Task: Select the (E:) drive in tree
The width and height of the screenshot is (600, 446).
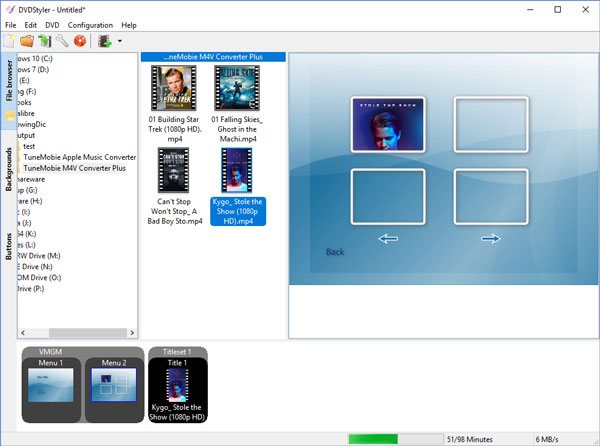Action: coord(24,80)
